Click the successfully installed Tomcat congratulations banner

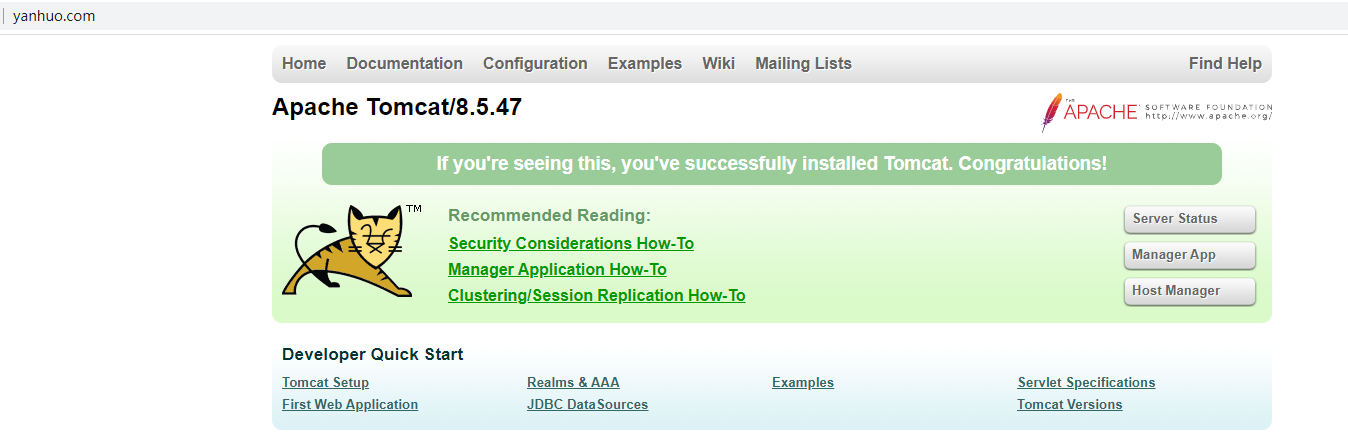[x=772, y=164]
